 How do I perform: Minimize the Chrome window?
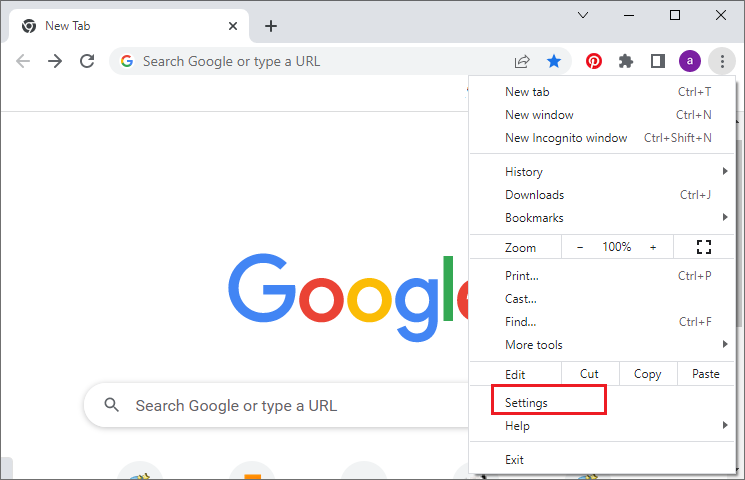[629, 15]
